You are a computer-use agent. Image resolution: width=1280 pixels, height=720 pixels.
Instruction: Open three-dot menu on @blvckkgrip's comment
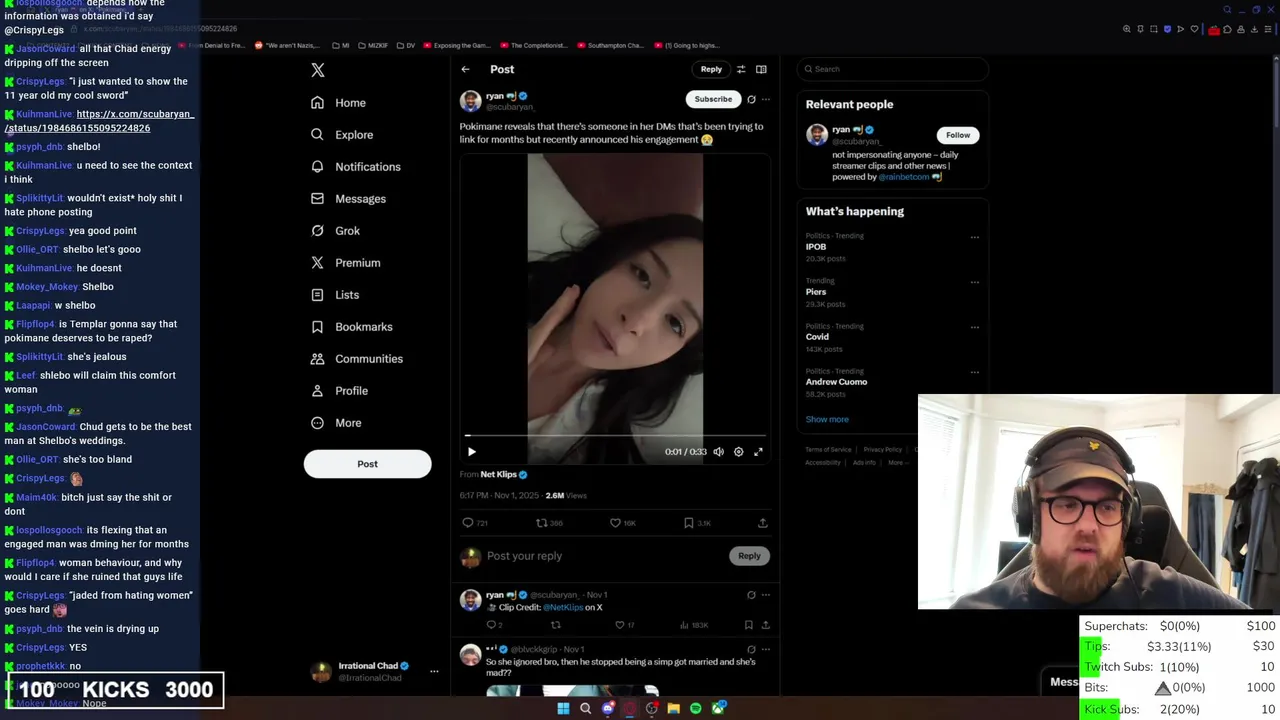[x=766, y=650]
